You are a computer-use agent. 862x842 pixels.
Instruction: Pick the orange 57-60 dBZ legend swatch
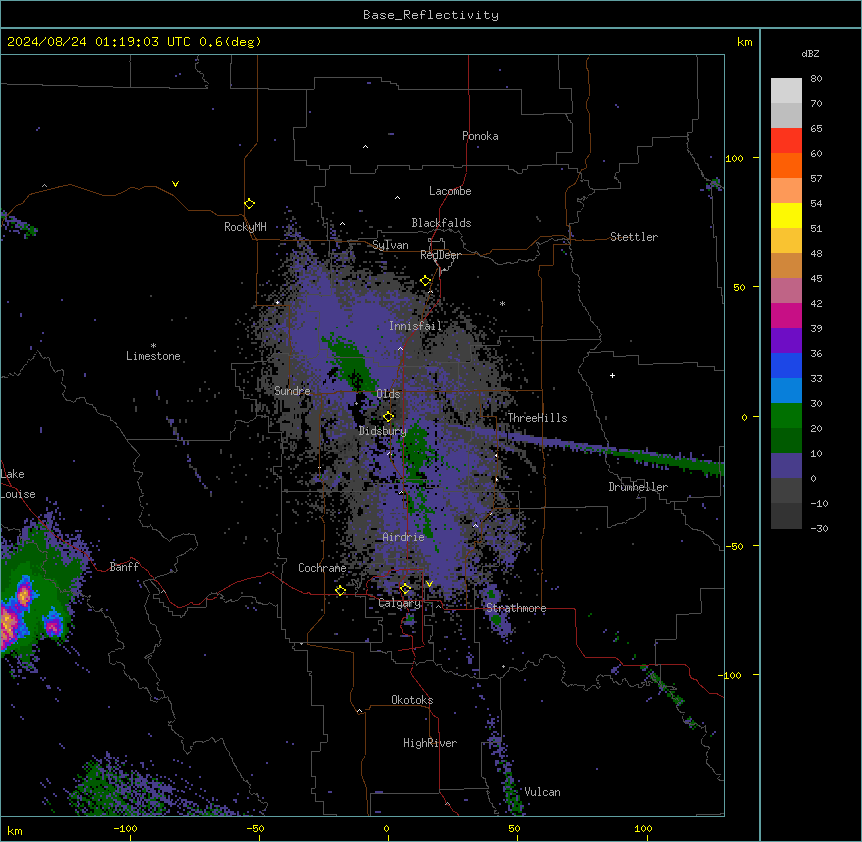tap(786, 165)
